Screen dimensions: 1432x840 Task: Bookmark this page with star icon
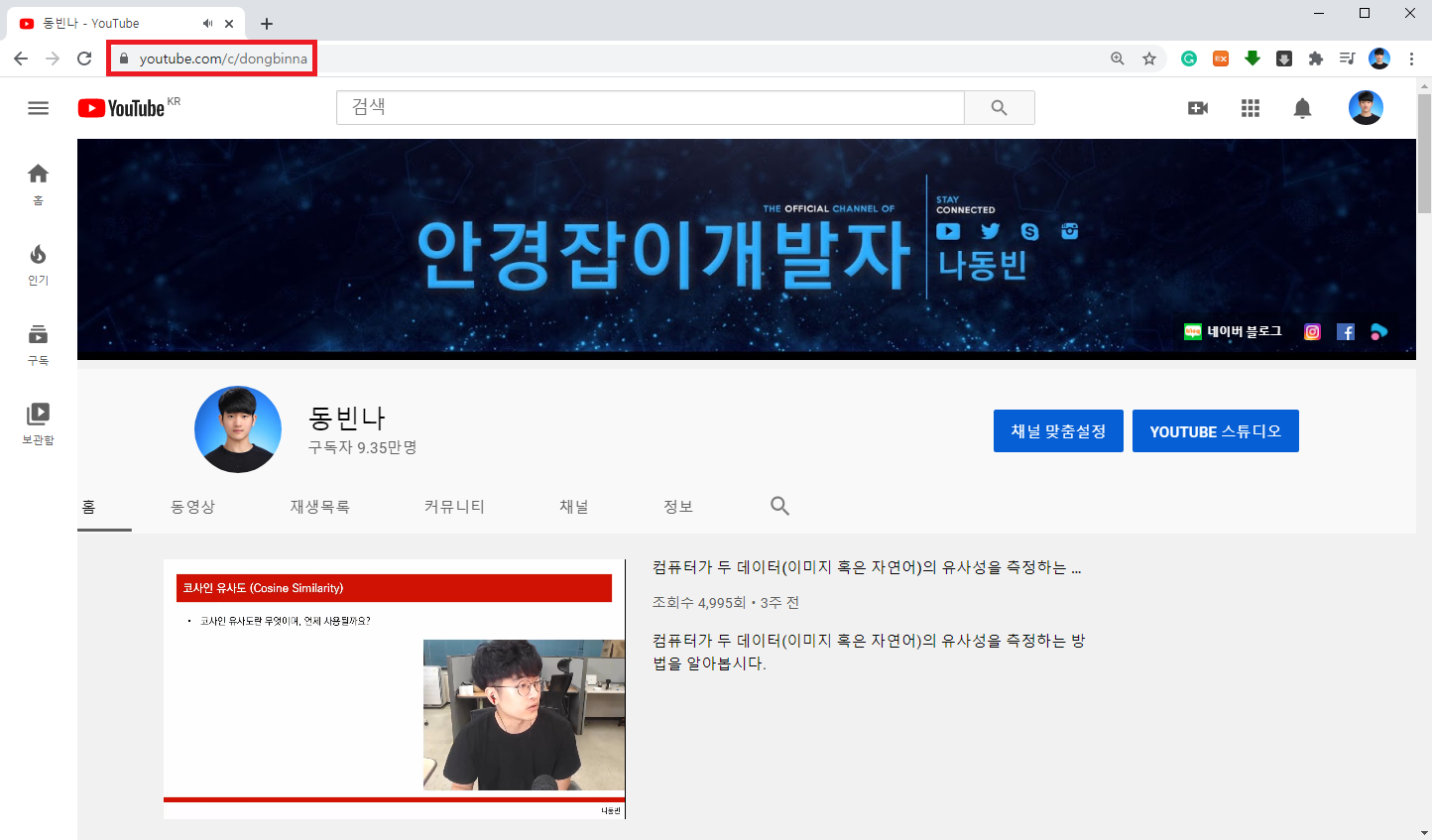pos(1149,59)
